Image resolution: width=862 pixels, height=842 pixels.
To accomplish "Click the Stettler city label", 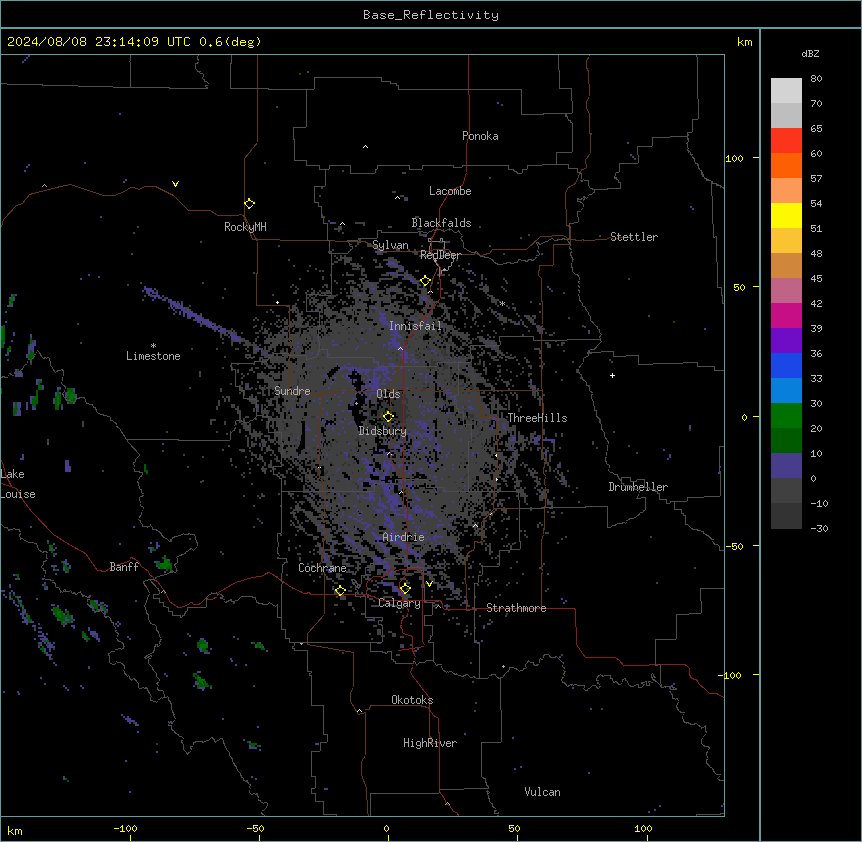I will coord(633,237).
